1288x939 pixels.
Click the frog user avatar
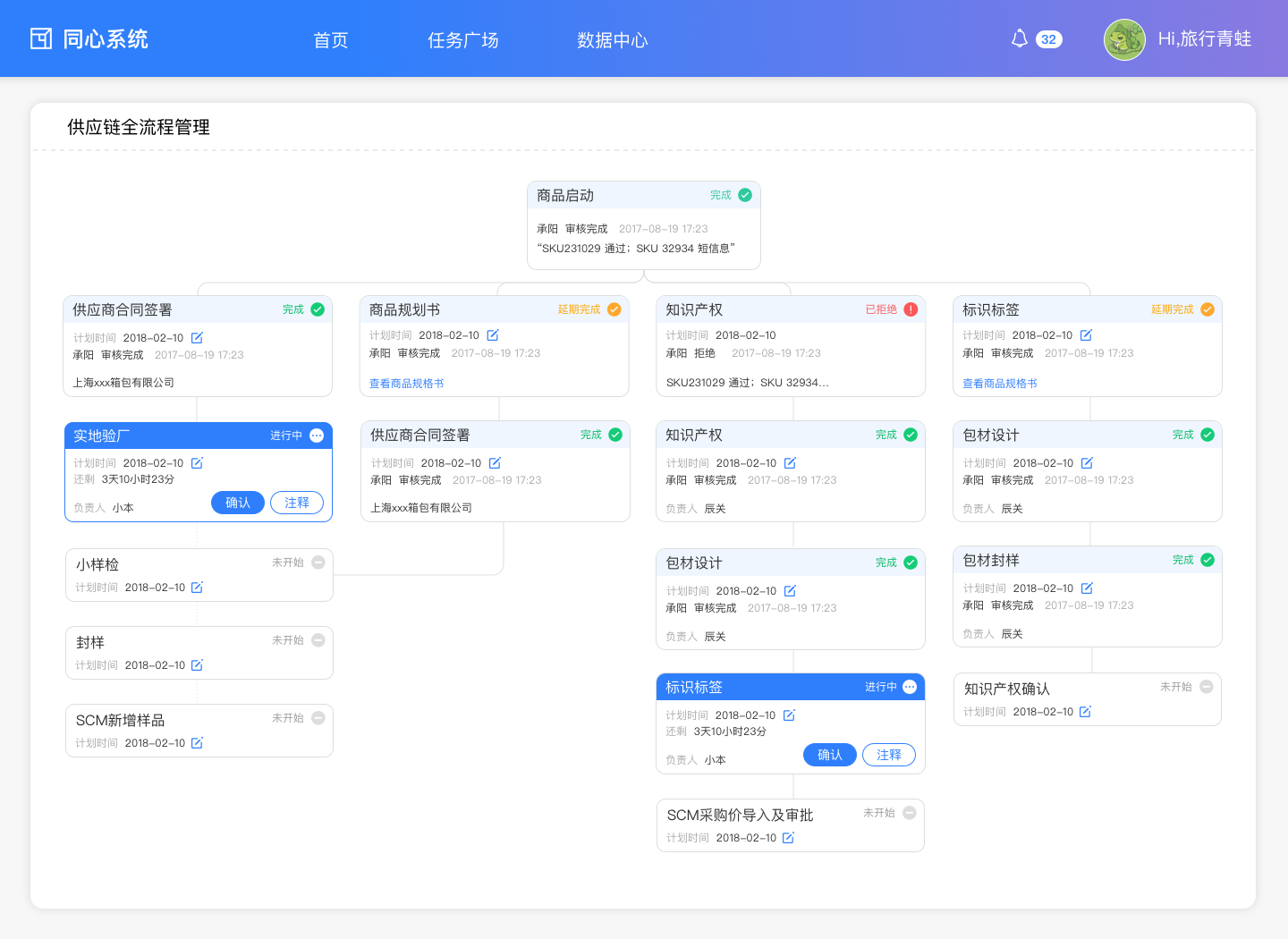pos(1124,39)
